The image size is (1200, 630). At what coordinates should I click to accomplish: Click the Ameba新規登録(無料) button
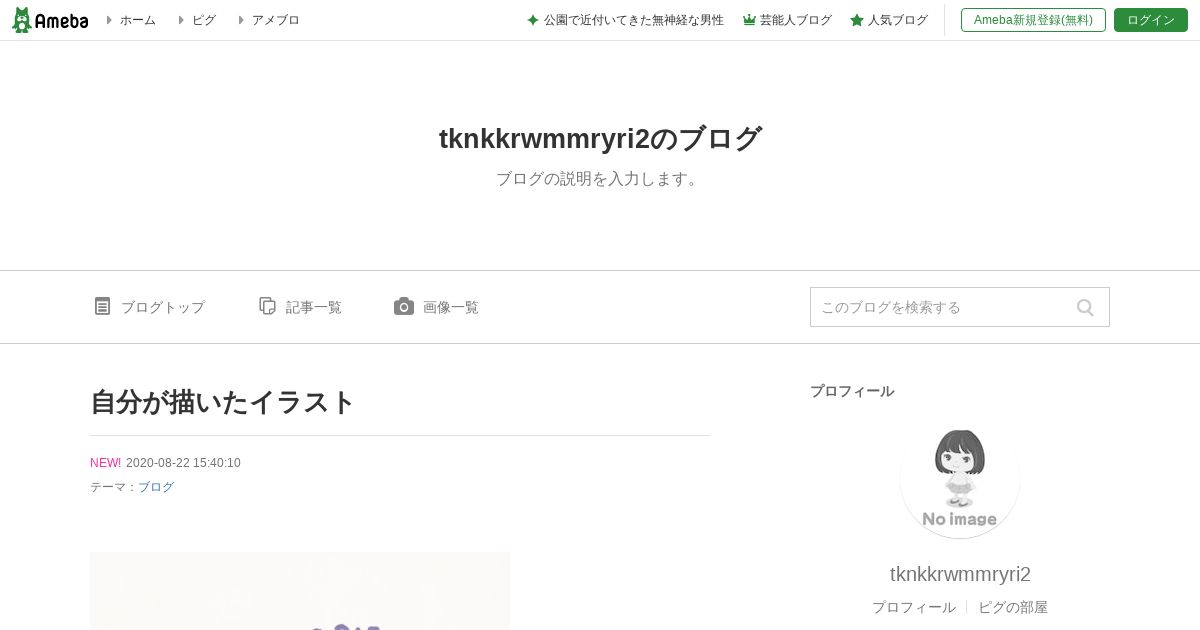click(1033, 20)
